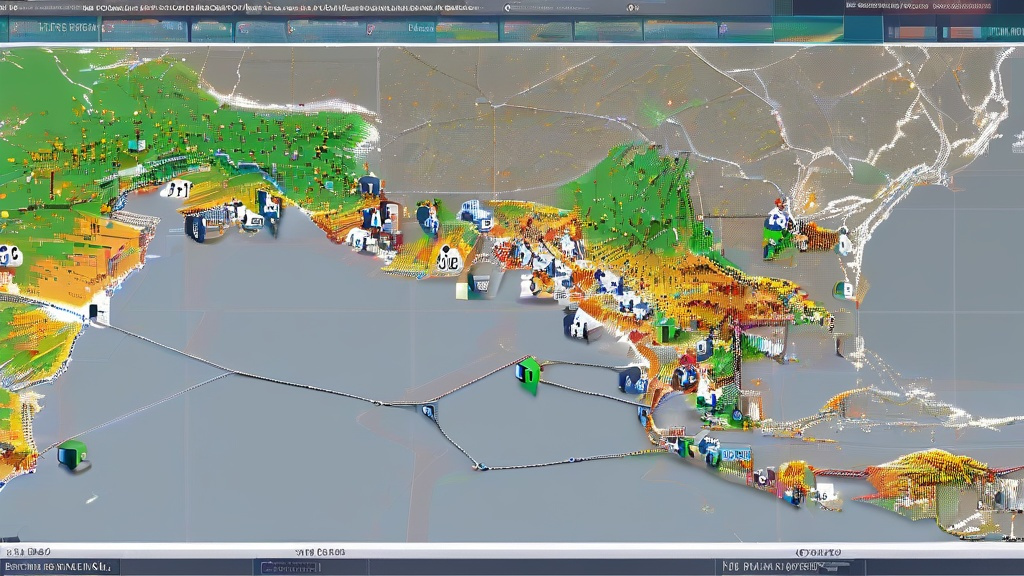
Task: Switch to the leftmost tab label above the status bar
Action: pyautogui.click(x=30, y=551)
